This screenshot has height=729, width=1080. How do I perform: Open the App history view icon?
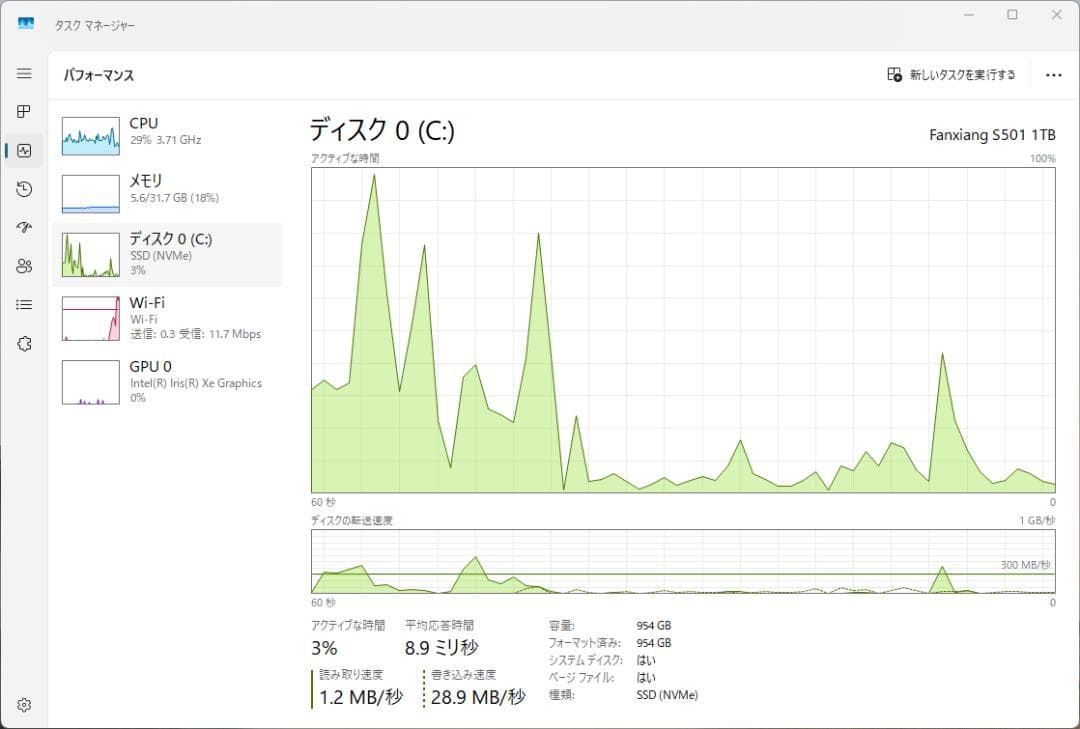24,189
